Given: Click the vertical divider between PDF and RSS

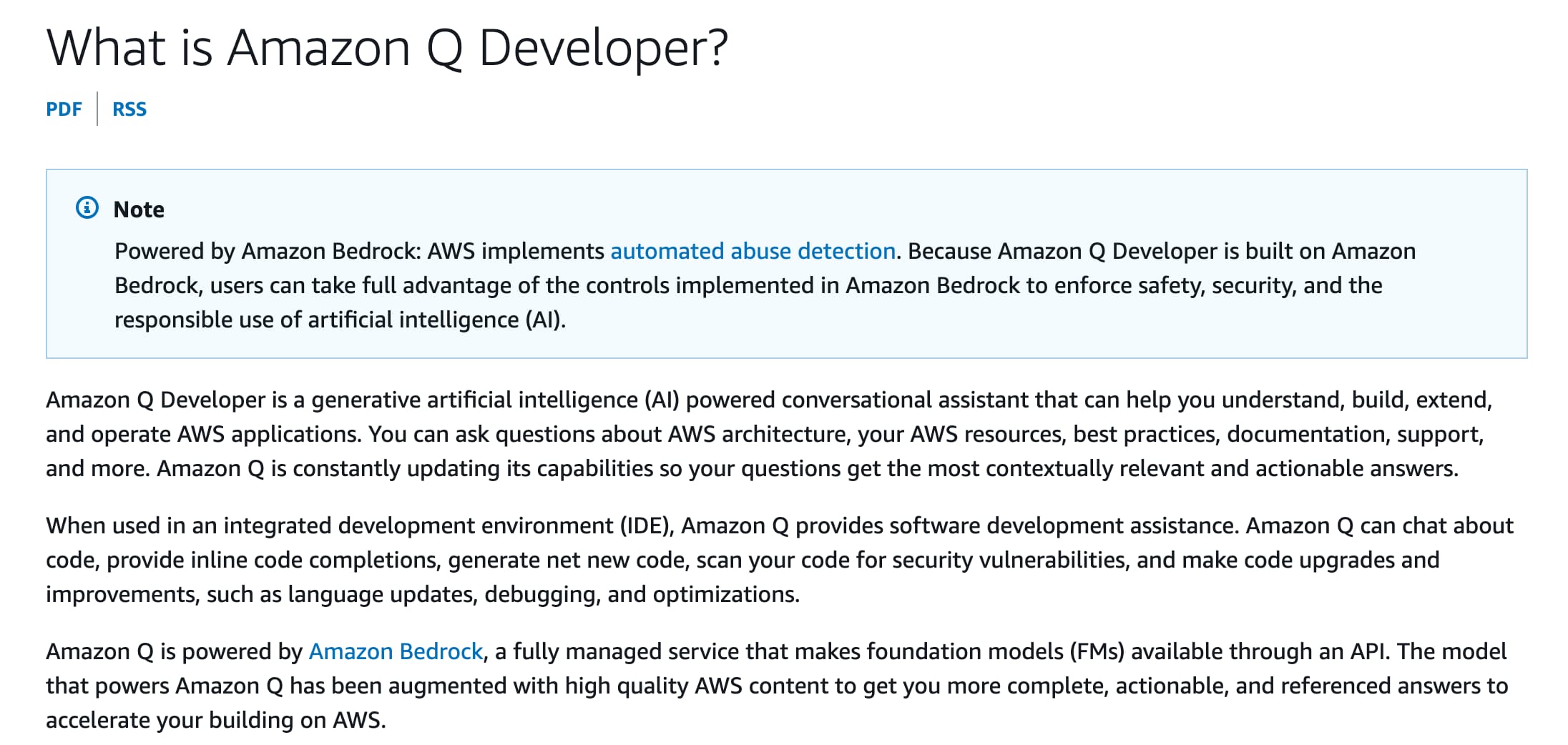Looking at the screenshot, I should (97, 109).
